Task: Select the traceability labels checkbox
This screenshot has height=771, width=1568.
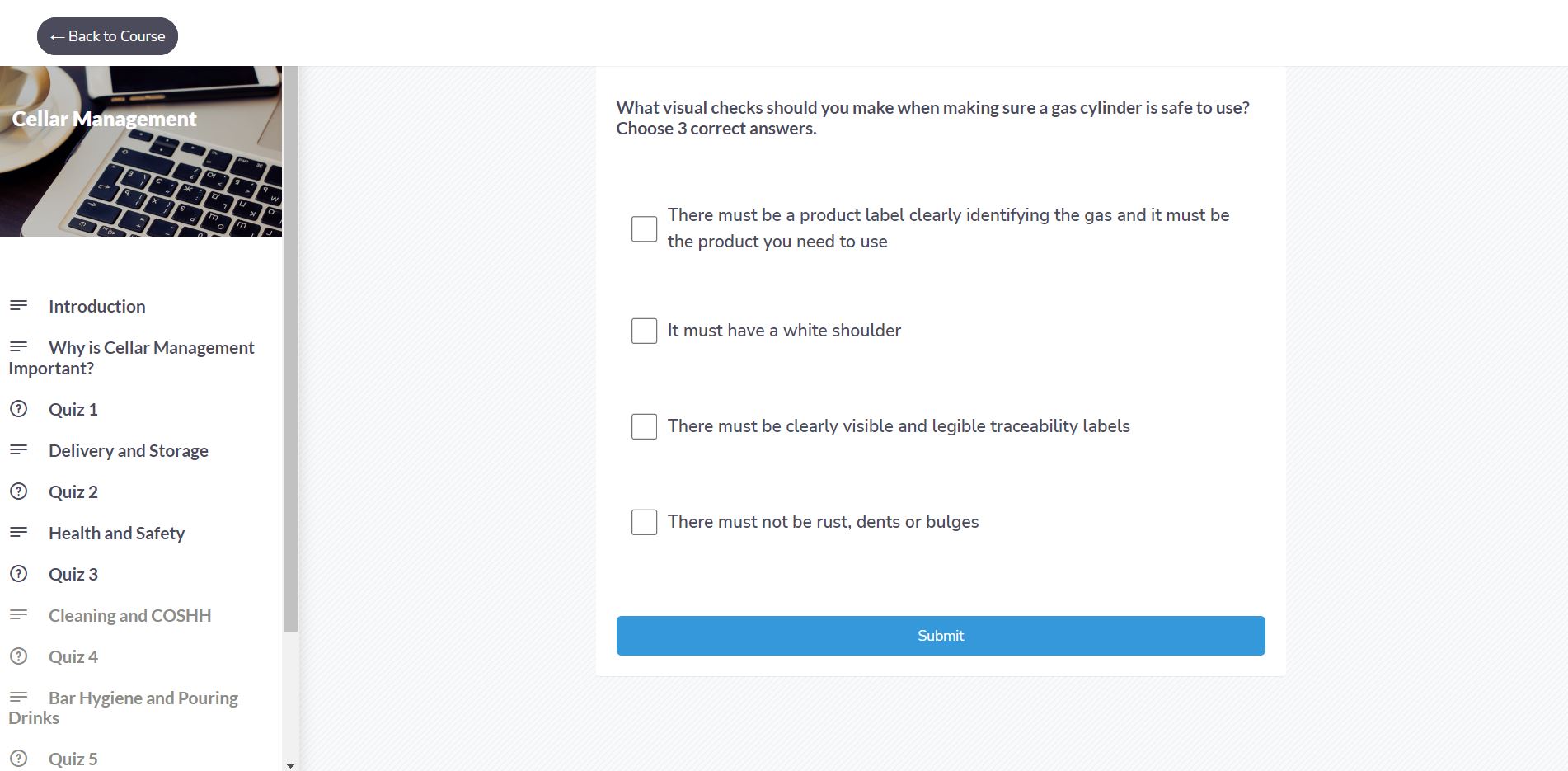Action: tap(644, 426)
